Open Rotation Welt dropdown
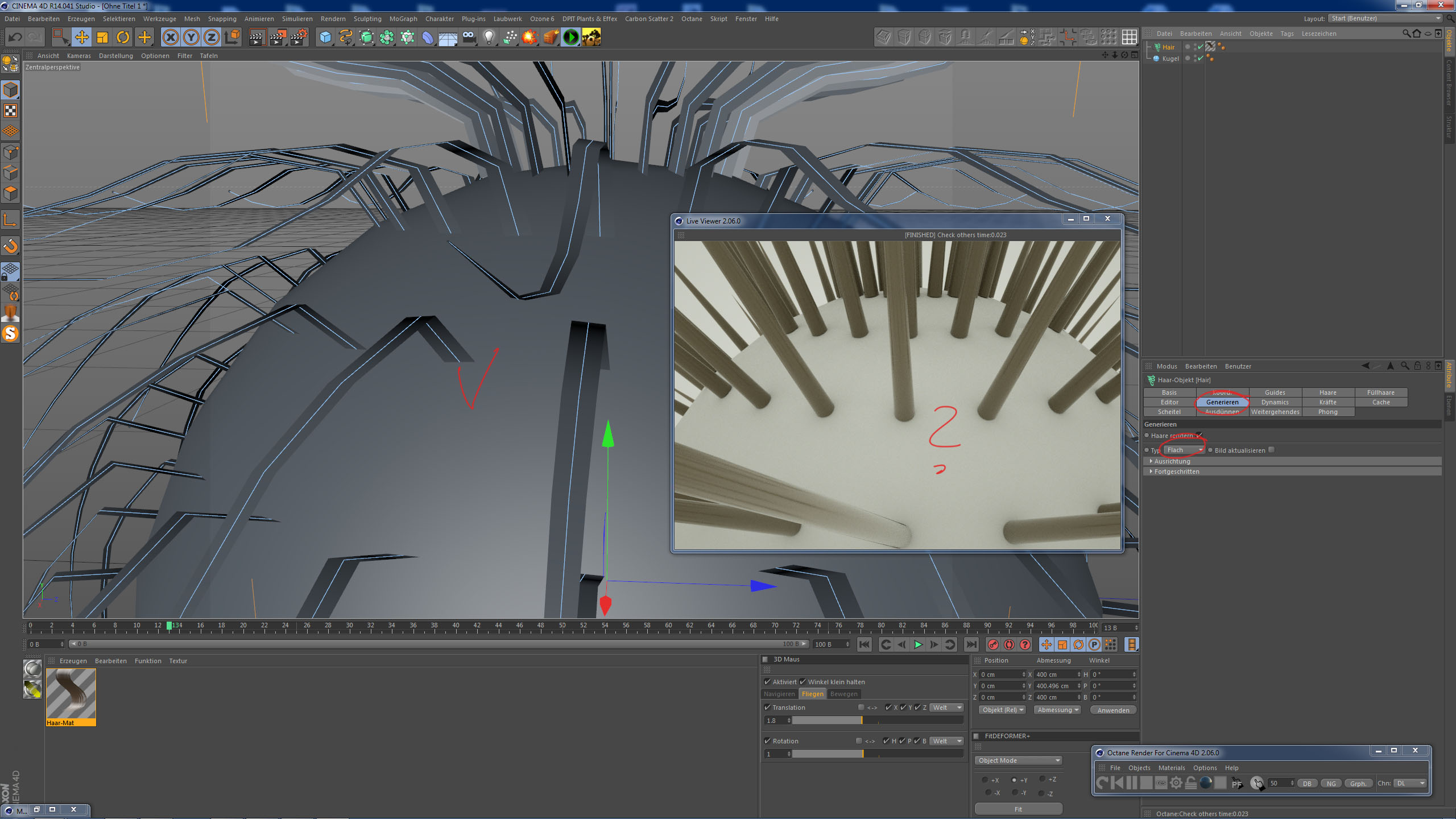Screen dimensions: 1456x819 (947, 741)
